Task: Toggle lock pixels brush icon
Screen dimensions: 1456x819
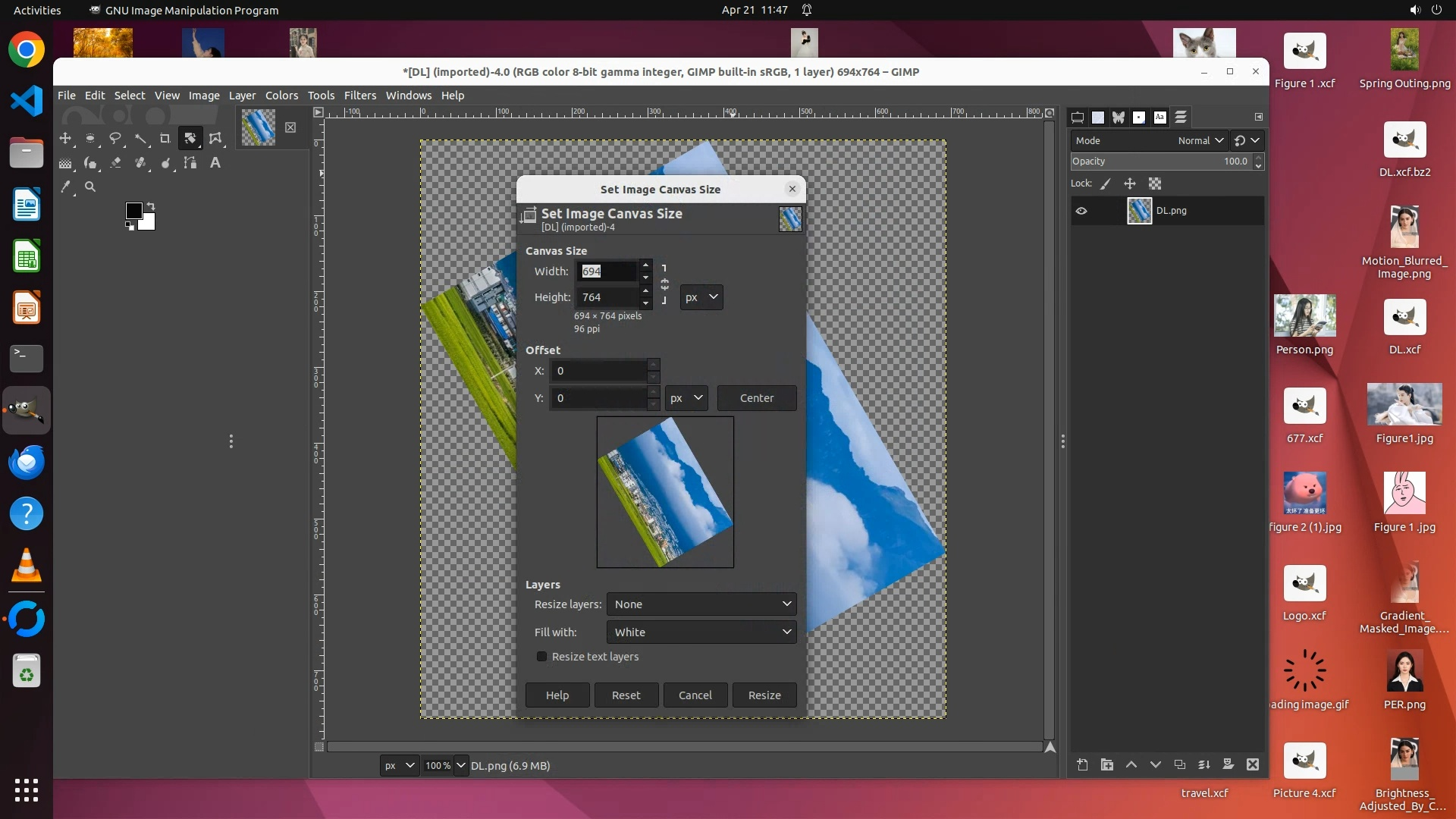Action: click(x=1106, y=184)
